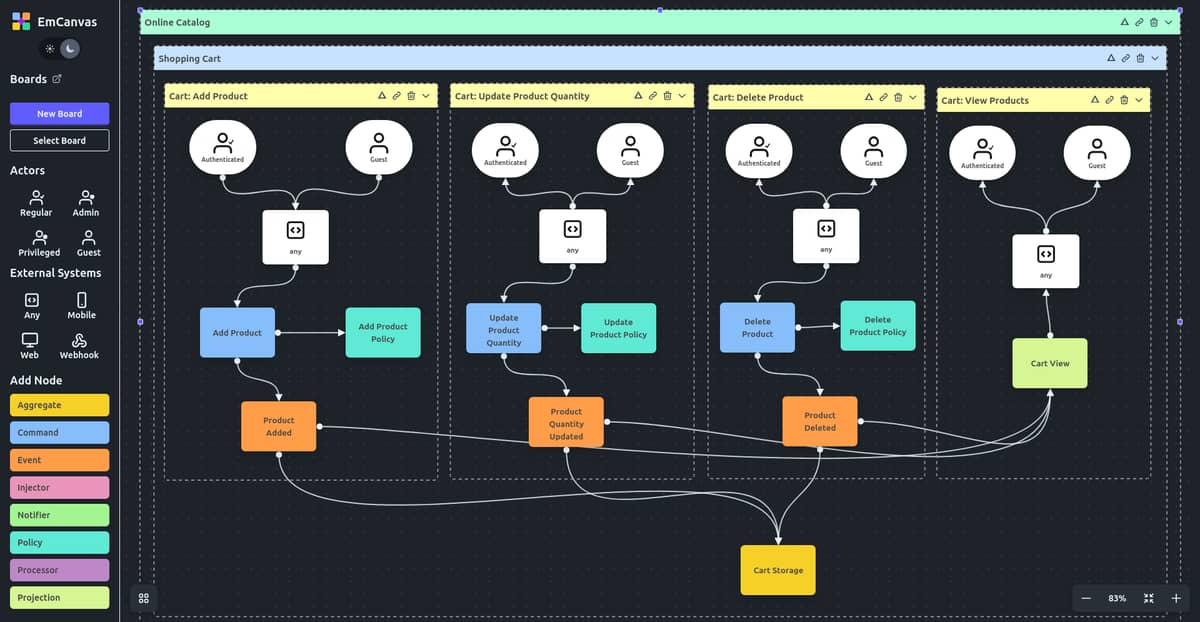1200x622 pixels.
Task: Zoom in with the plus control
Action: coord(1176,598)
